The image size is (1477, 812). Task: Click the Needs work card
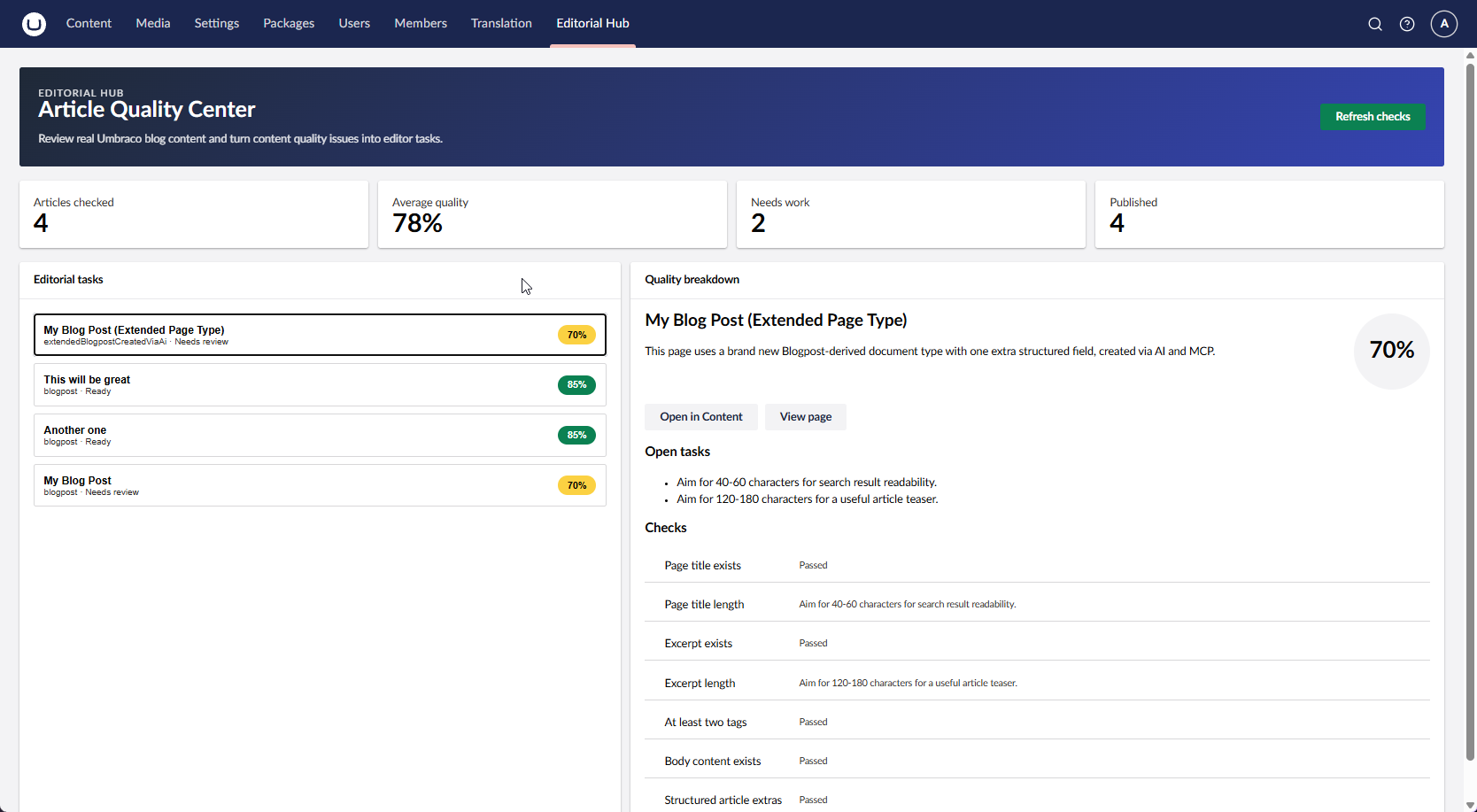[911, 214]
